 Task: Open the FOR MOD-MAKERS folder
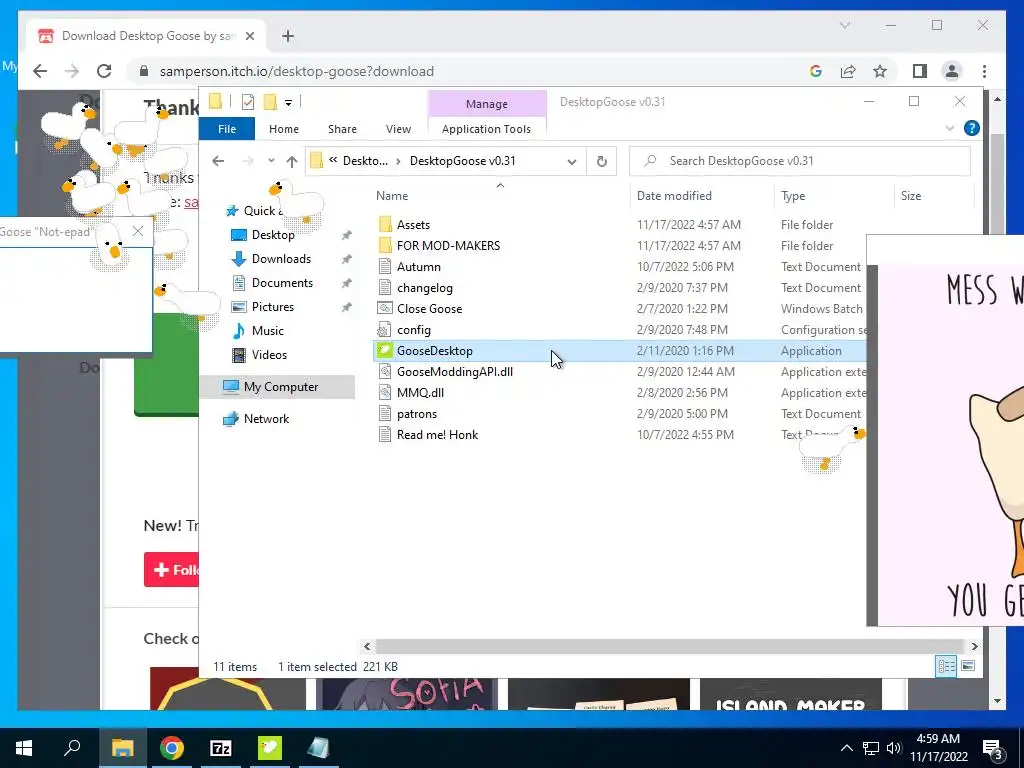tap(448, 246)
